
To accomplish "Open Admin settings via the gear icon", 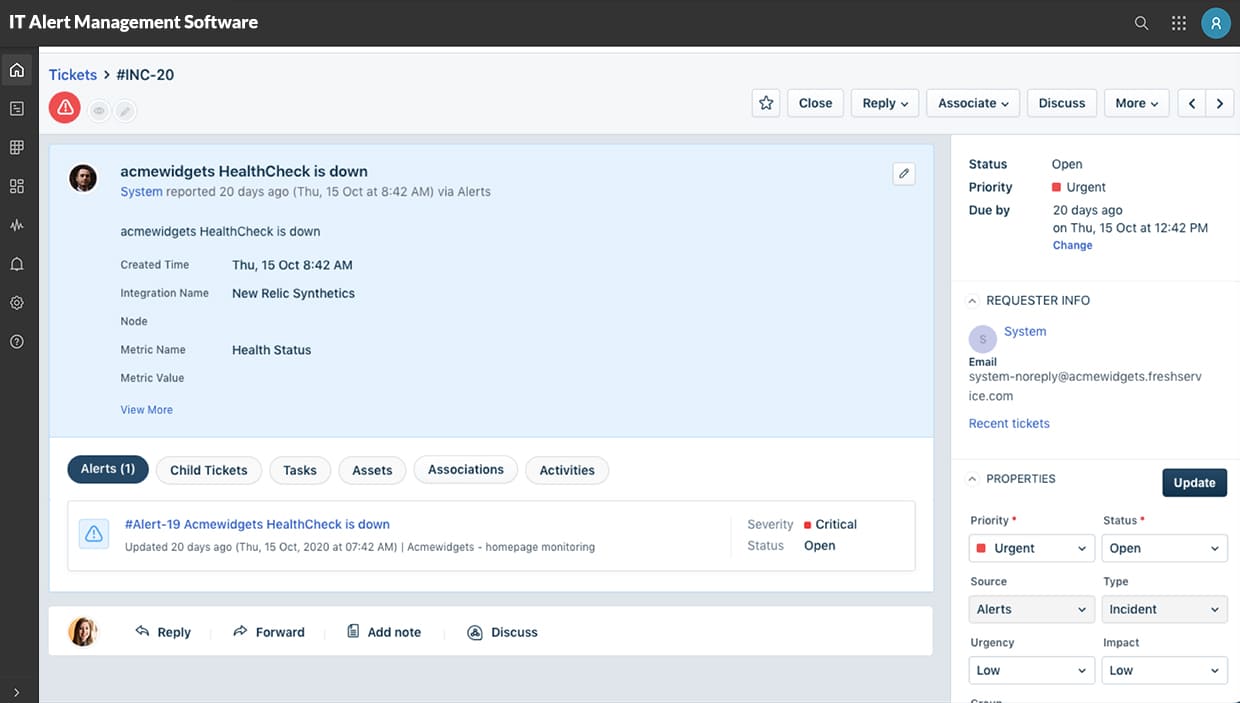I will (16, 302).
